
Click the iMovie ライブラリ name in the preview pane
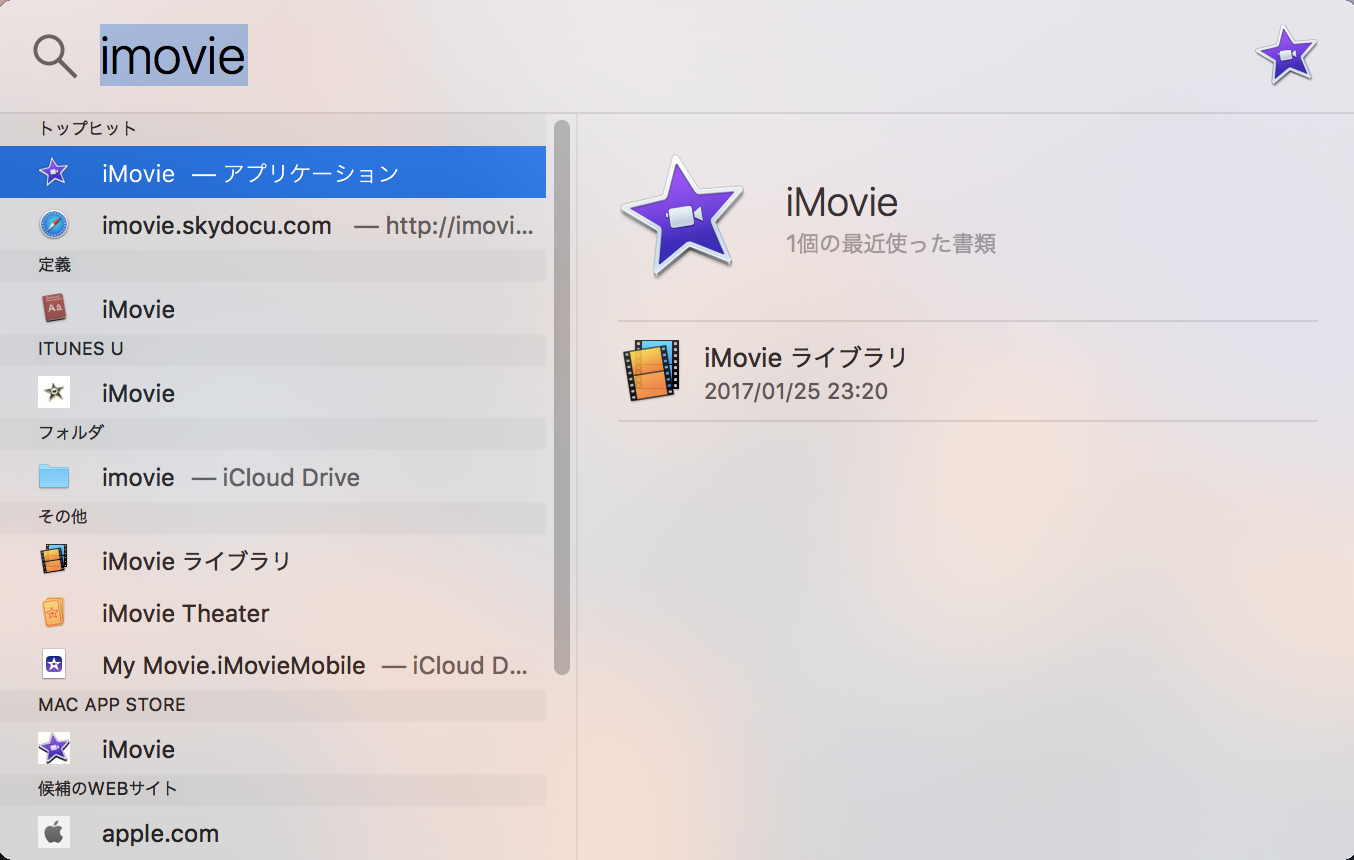pos(806,357)
